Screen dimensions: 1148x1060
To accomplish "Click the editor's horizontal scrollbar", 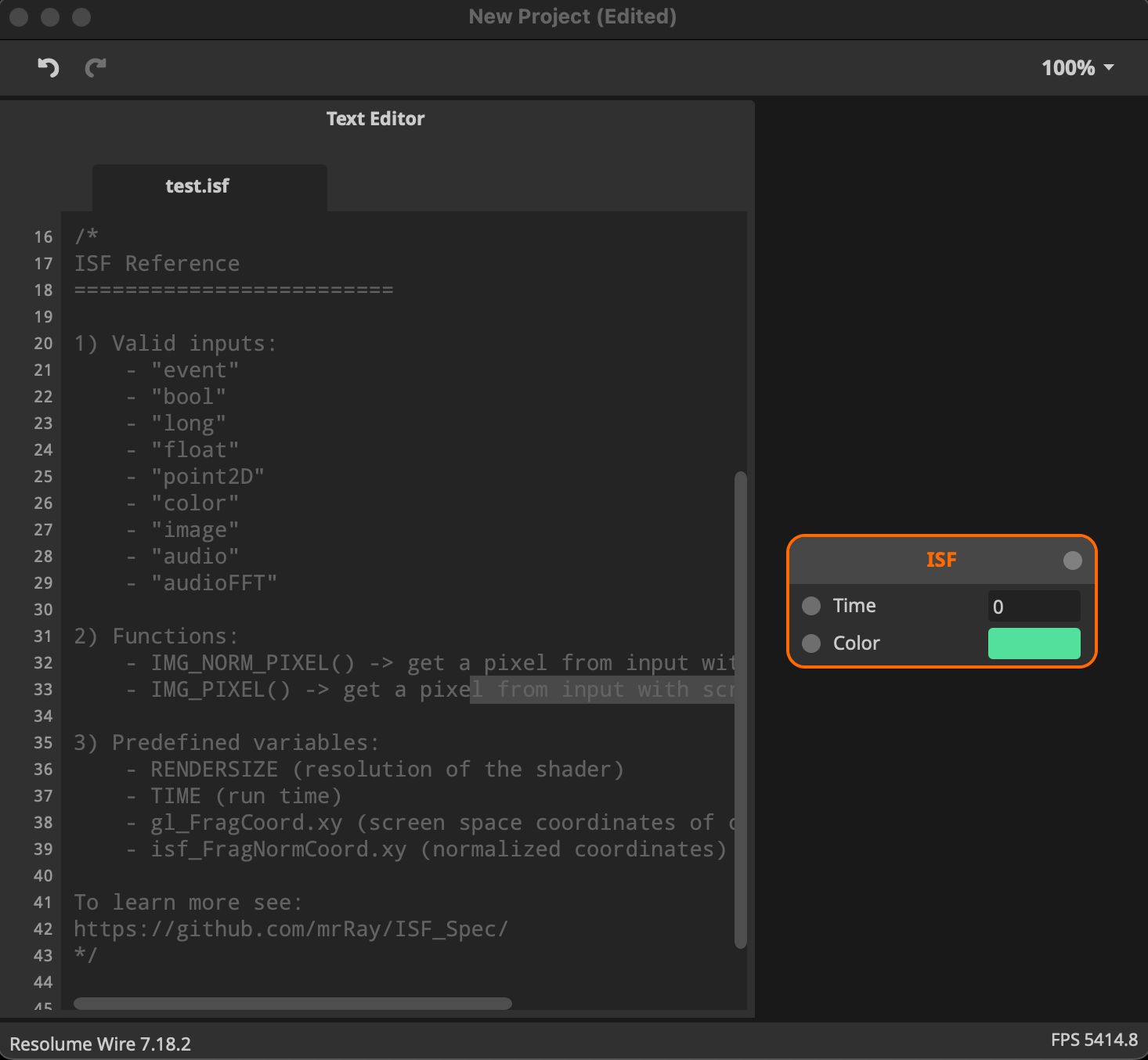I will point(292,1004).
